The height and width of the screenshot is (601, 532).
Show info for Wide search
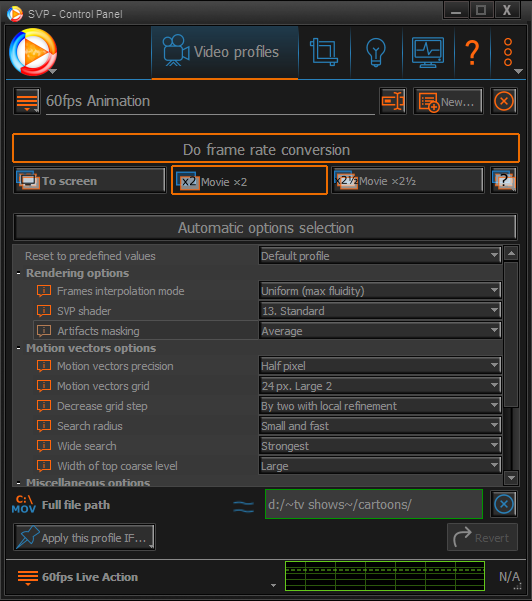coord(44,446)
